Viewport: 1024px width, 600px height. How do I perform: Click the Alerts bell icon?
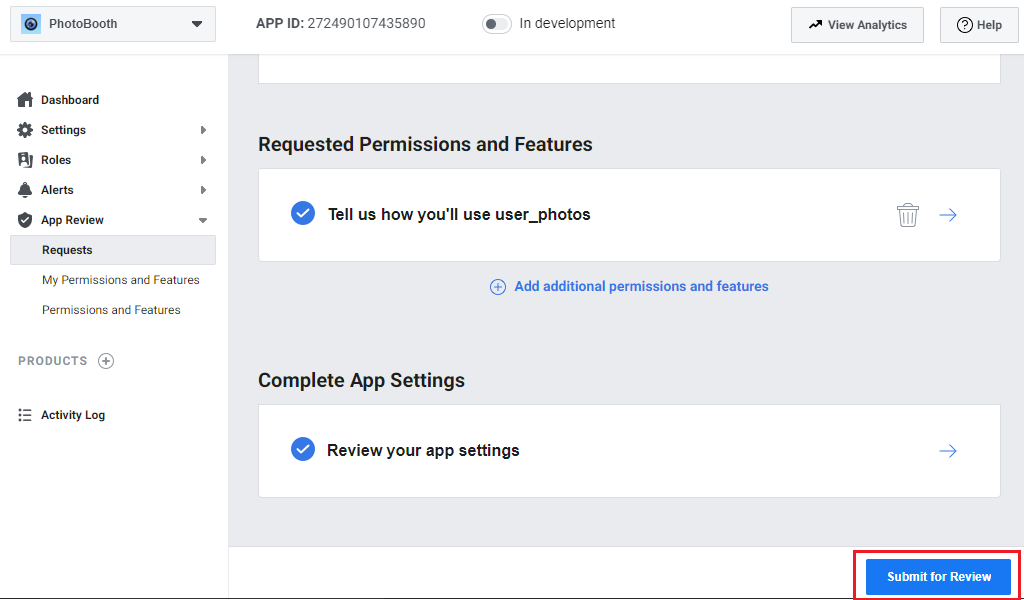point(25,190)
